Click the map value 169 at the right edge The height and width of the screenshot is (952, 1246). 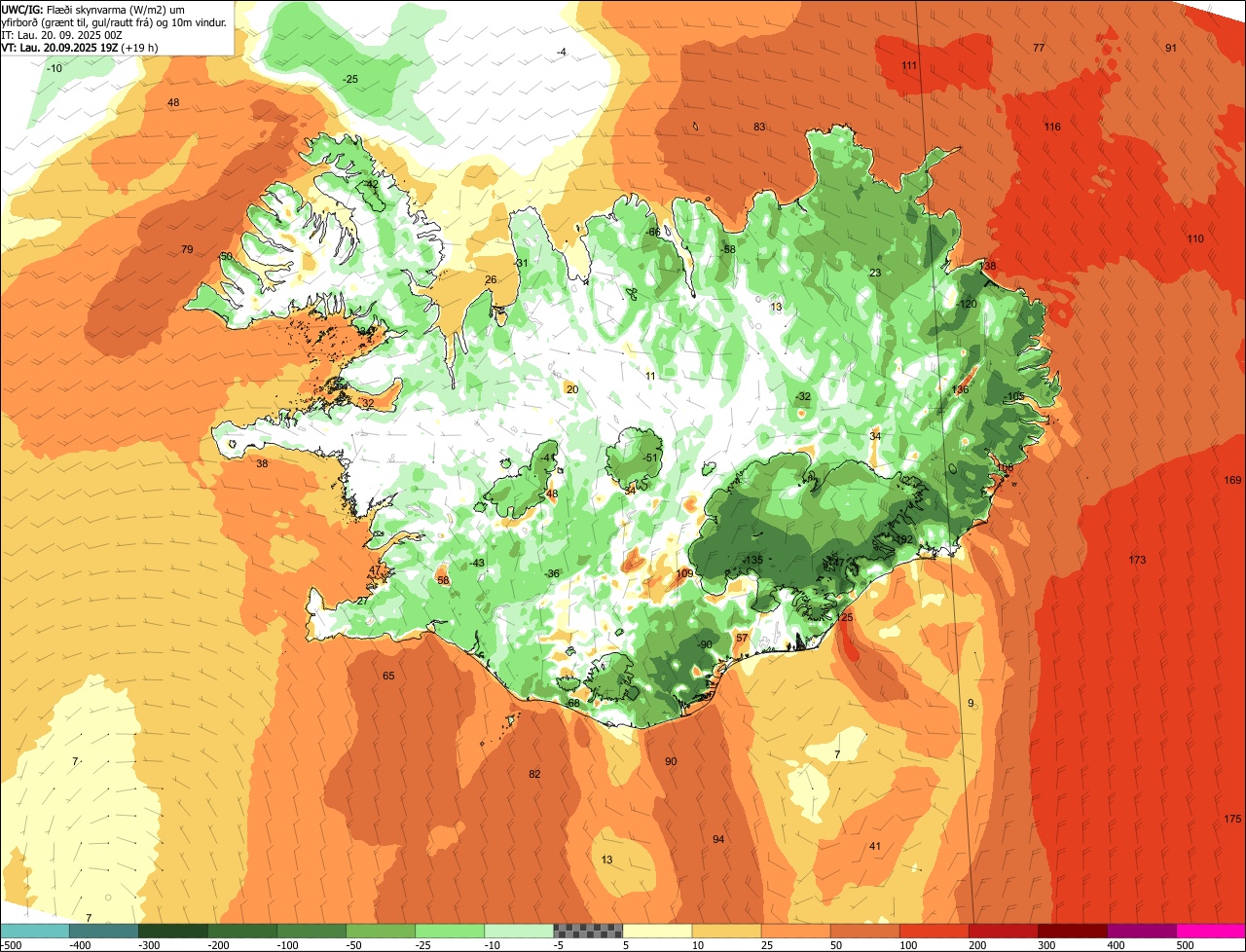[1232, 481]
